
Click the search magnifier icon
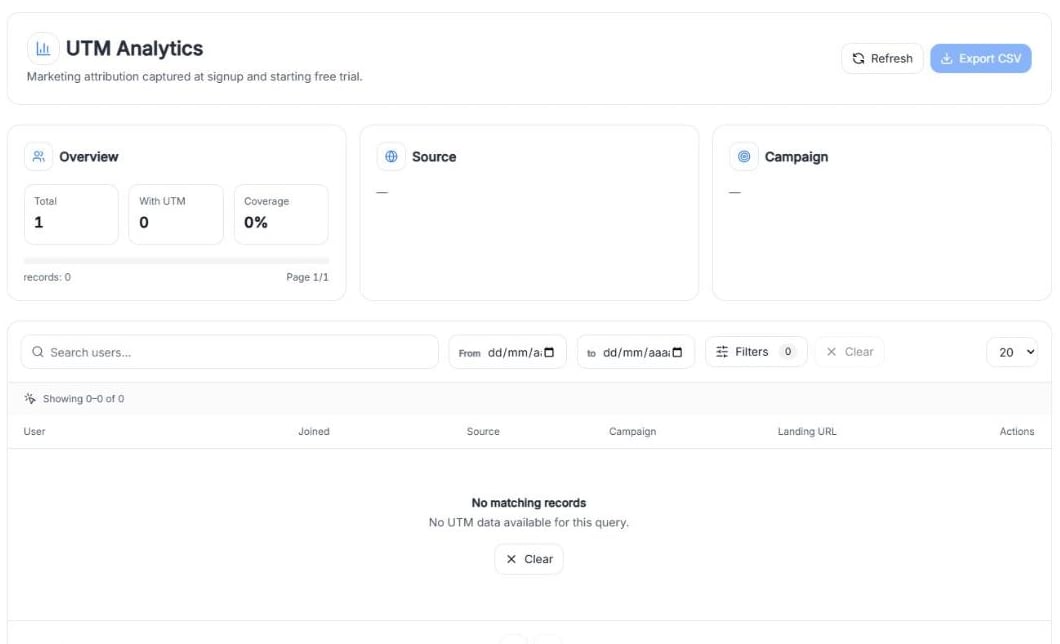tap(38, 352)
